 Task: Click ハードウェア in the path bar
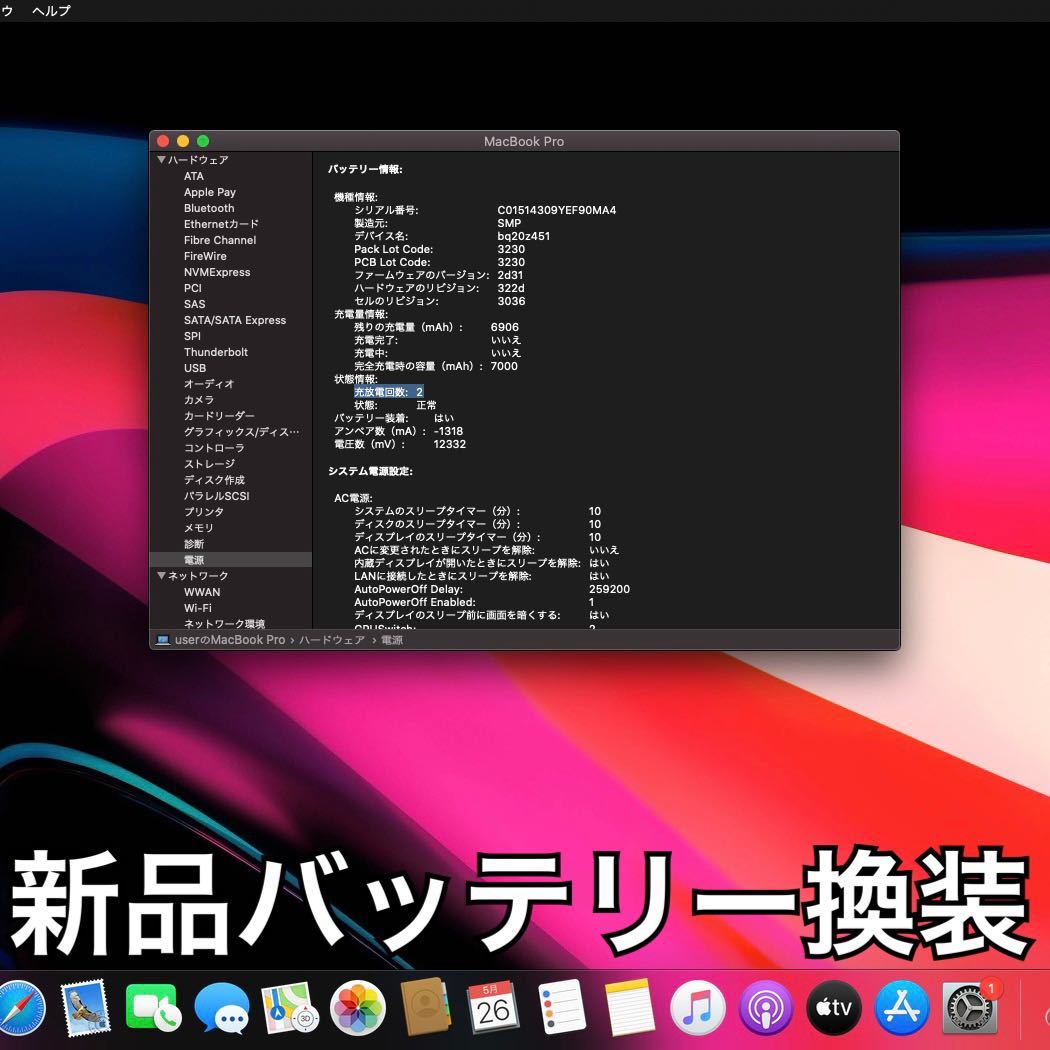[x=331, y=640]
